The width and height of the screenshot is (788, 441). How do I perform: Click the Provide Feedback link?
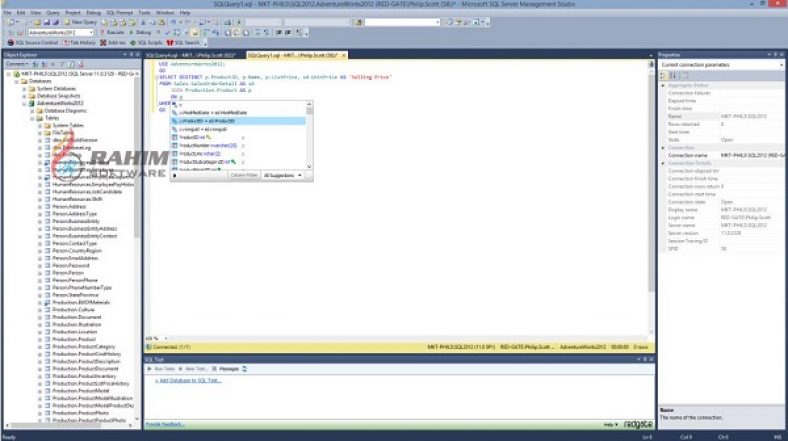(x=165, y=425)
